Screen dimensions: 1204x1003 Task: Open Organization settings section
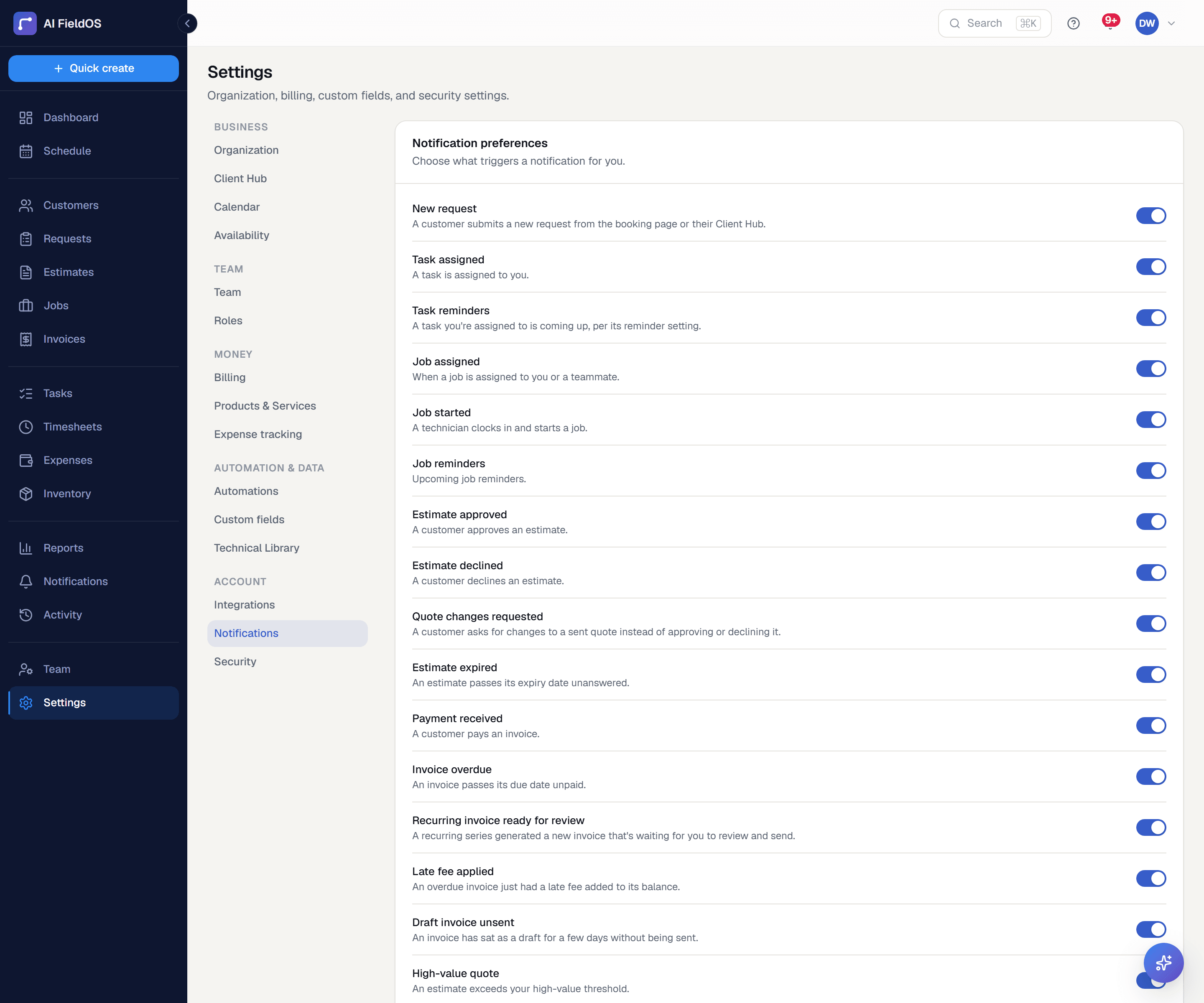click(x=287, y=150)
